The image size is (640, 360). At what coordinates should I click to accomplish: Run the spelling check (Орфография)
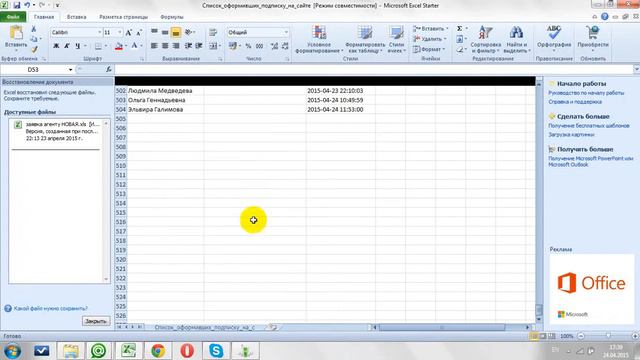pos(554,38)
